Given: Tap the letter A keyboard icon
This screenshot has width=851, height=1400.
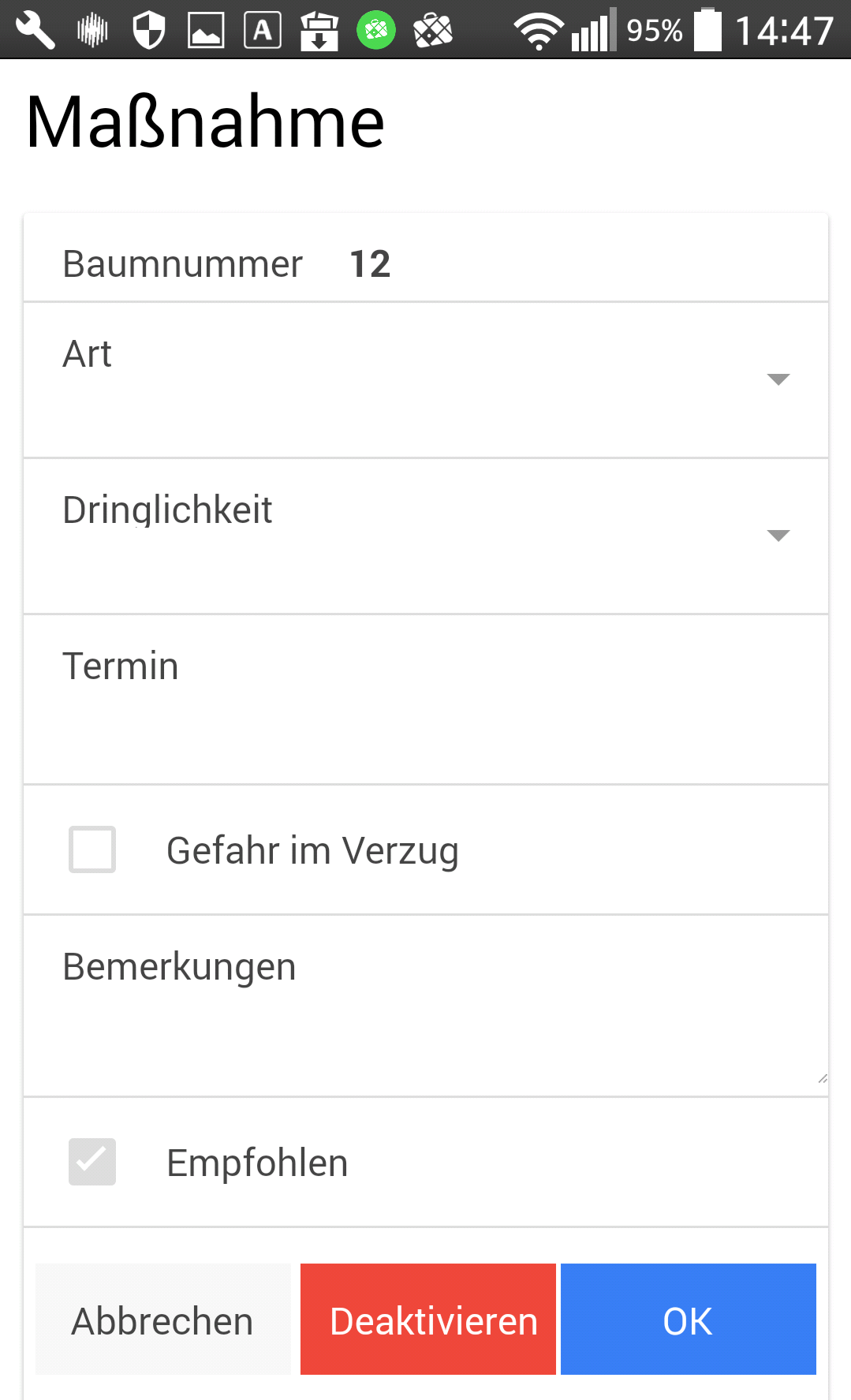Looking at the screenshot, I should pos(263,31).
